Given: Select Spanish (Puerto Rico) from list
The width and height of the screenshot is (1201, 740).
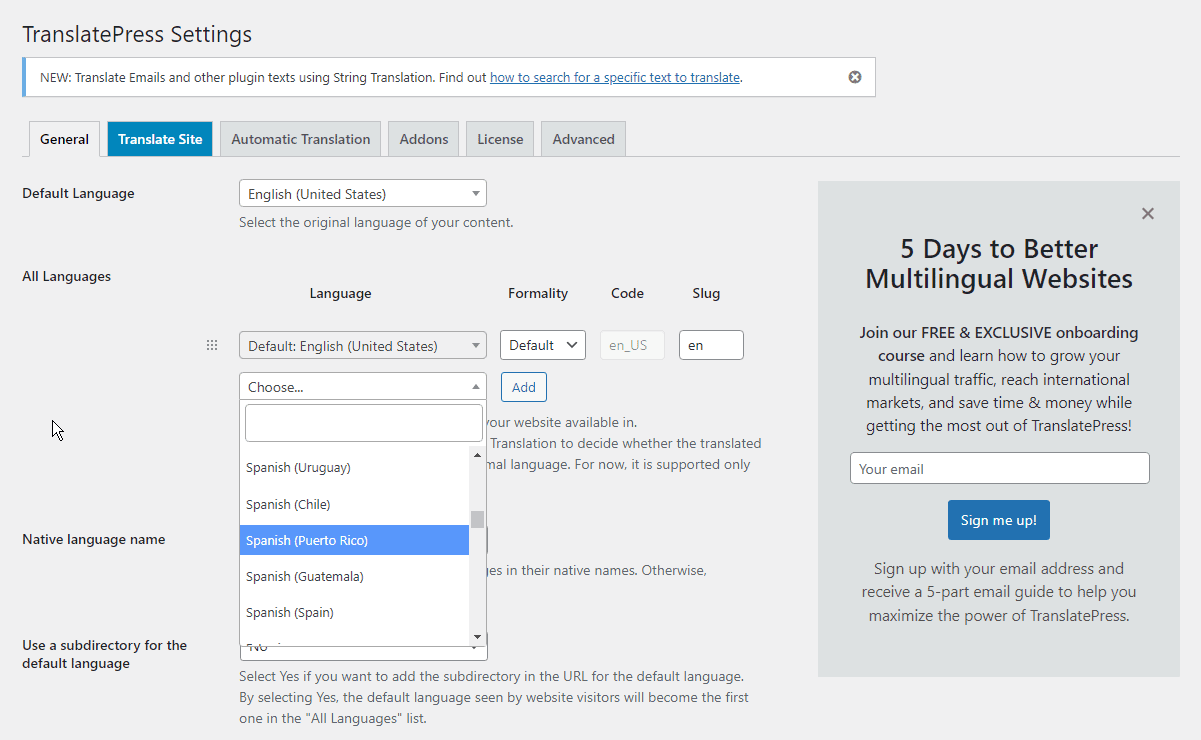Looking at the screenshot, I should coord(354,540).
